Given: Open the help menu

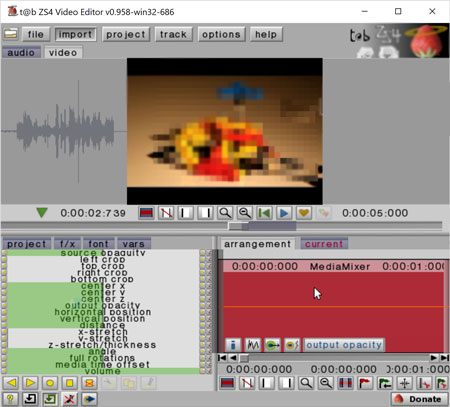Looking at the screenshot, I should pyautogui.click(x=266, y=34).
